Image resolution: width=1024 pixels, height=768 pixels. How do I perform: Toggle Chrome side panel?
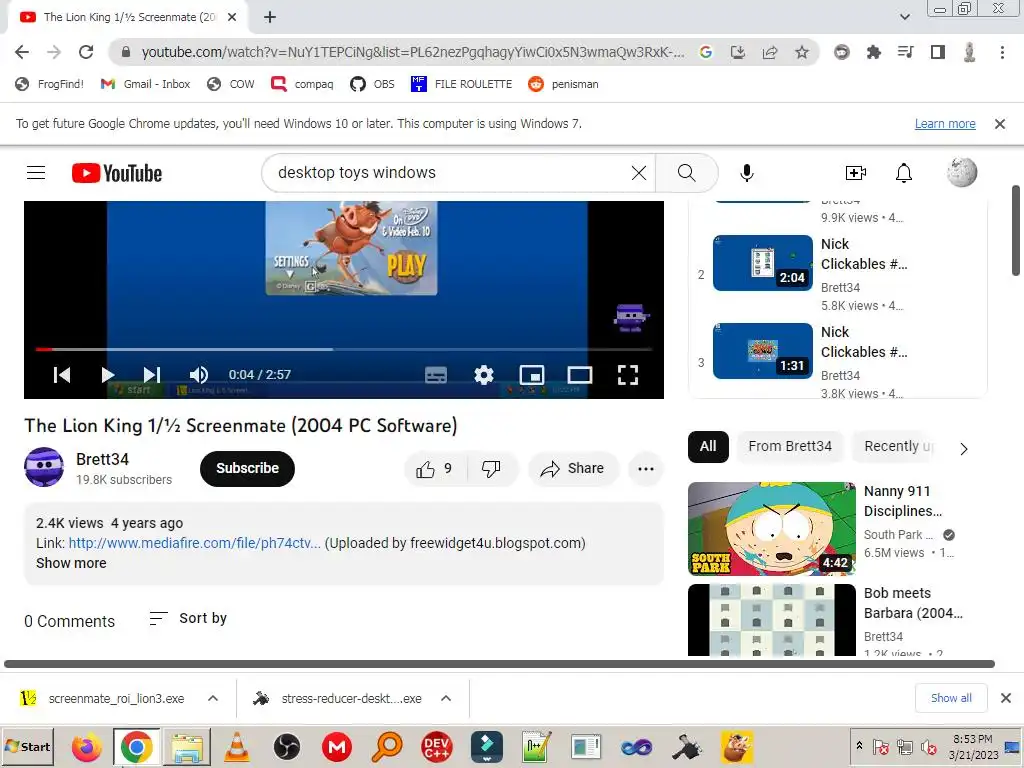point(938,52)
